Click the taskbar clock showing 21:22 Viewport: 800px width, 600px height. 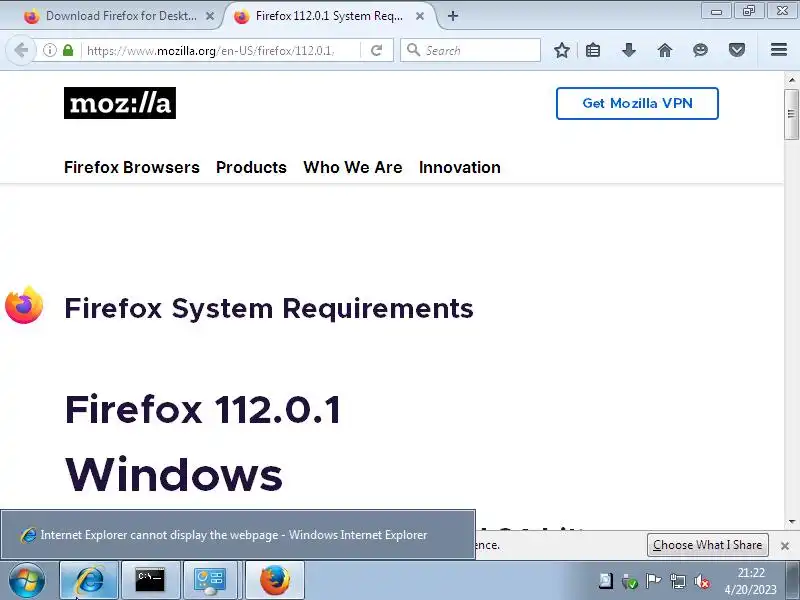pos(751,581)
